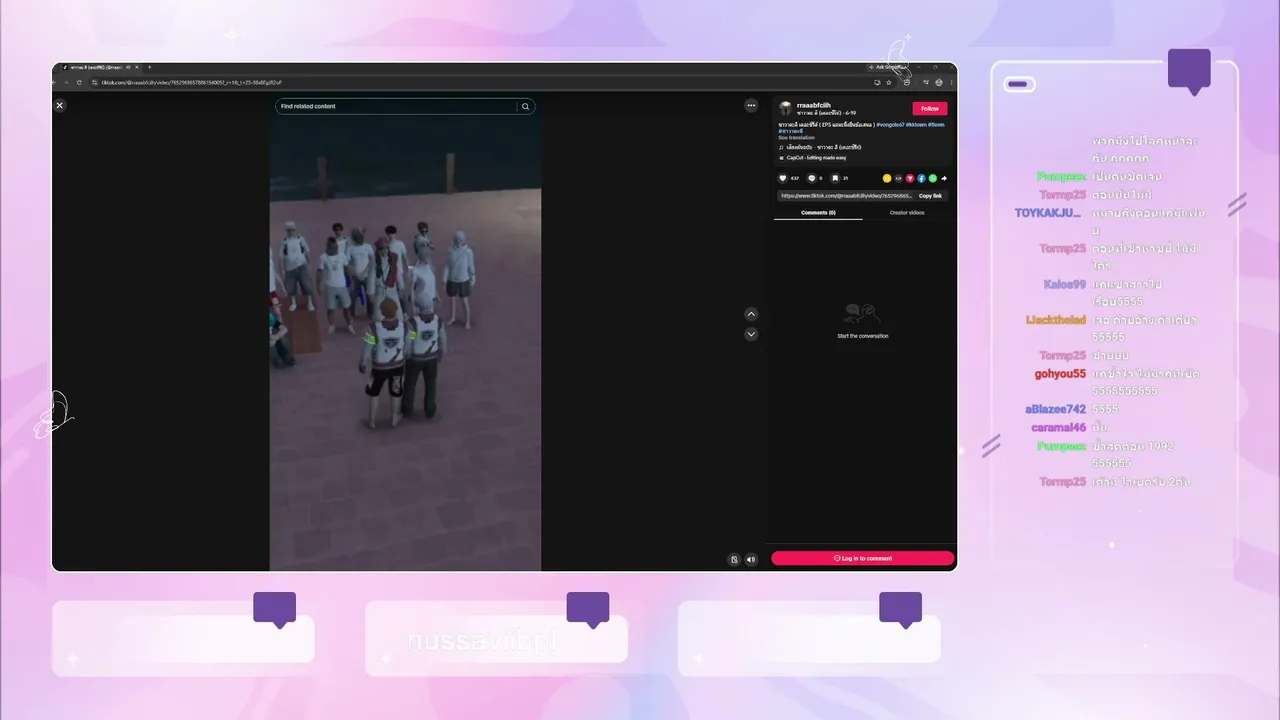
Task: Open the three-dot more options menu
Action: 751,105
